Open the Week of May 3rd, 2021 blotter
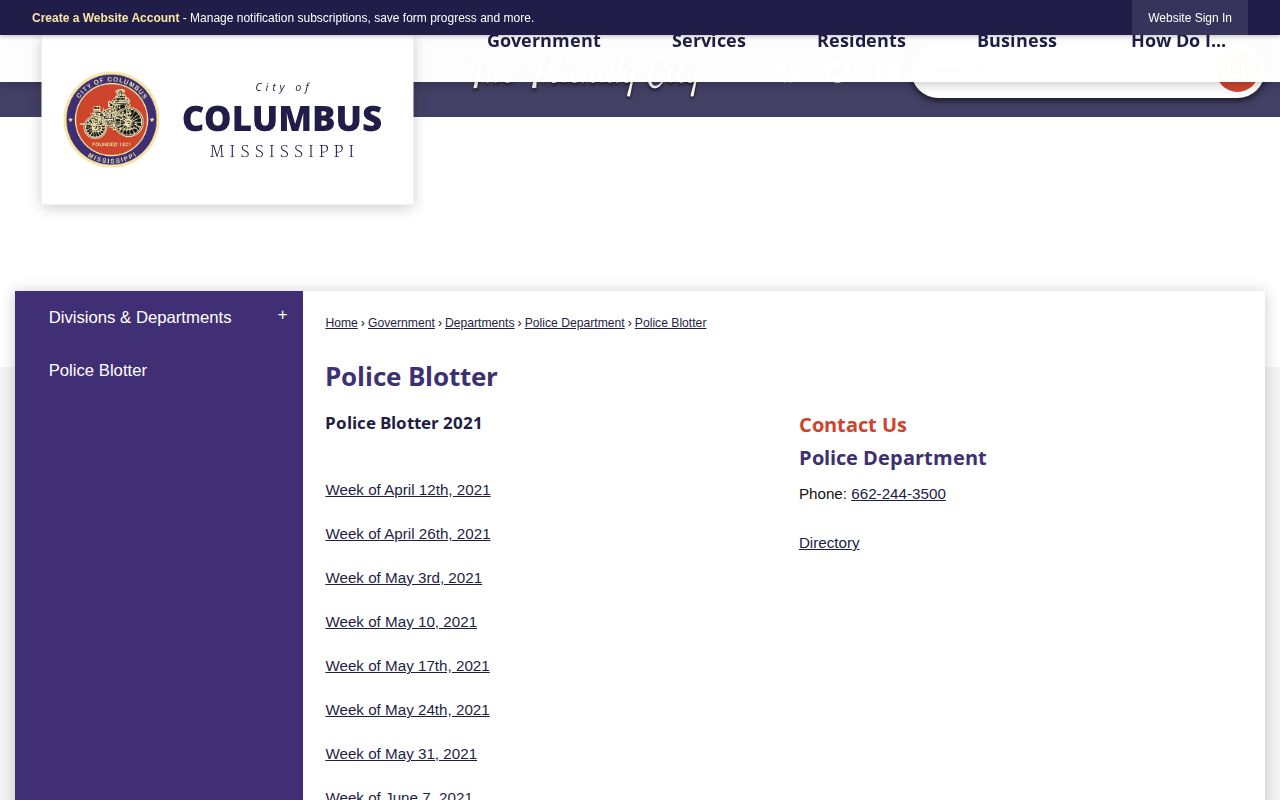This screenshot has height=800, width=1280. (x=404, y=578)
